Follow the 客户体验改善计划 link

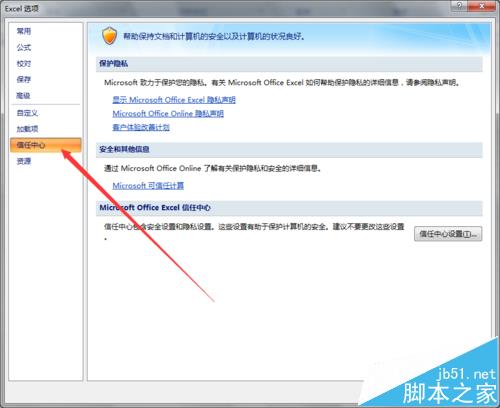(141, 127)
